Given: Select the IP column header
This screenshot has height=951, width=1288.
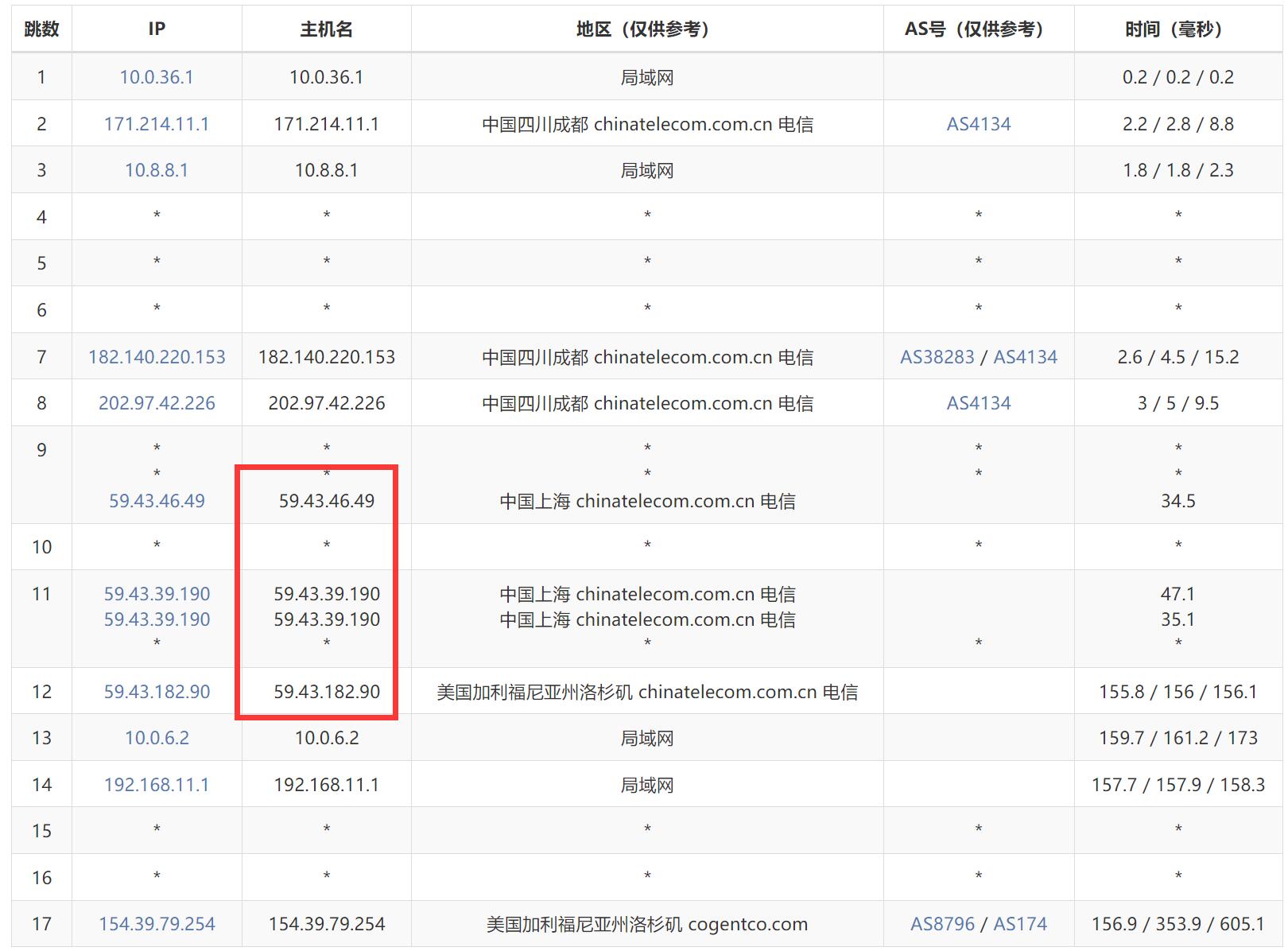Looking at the screenshot, I should coord(157,29).
